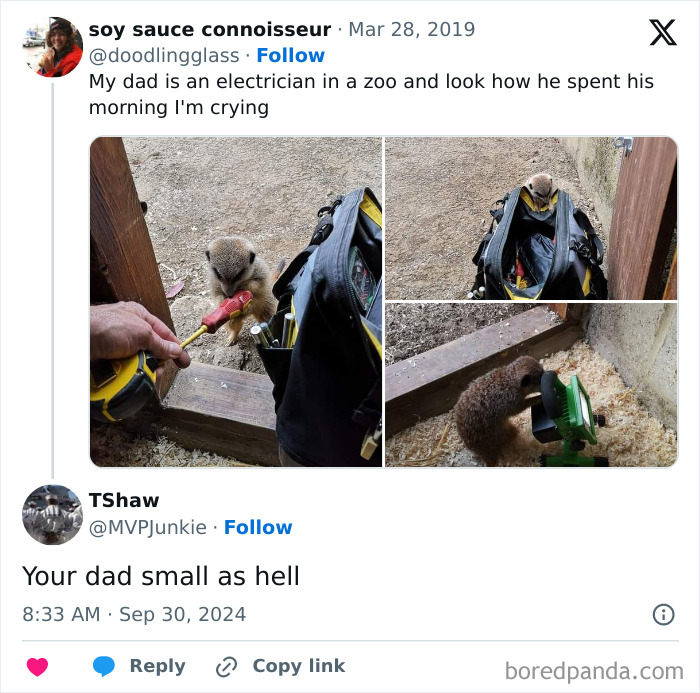Click the soy sauce connoisseur display name
The image size is (700, 693).
click(210, 29)
